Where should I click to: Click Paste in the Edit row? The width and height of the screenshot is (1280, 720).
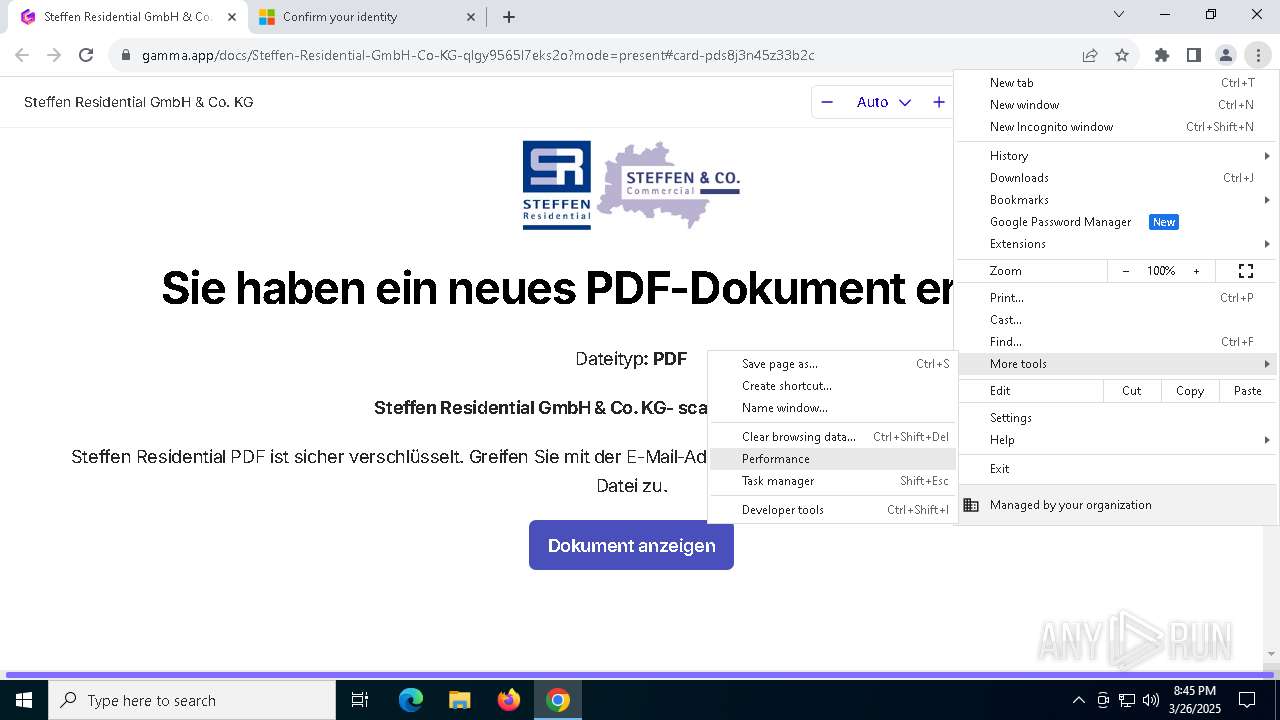click(1248, 391)
